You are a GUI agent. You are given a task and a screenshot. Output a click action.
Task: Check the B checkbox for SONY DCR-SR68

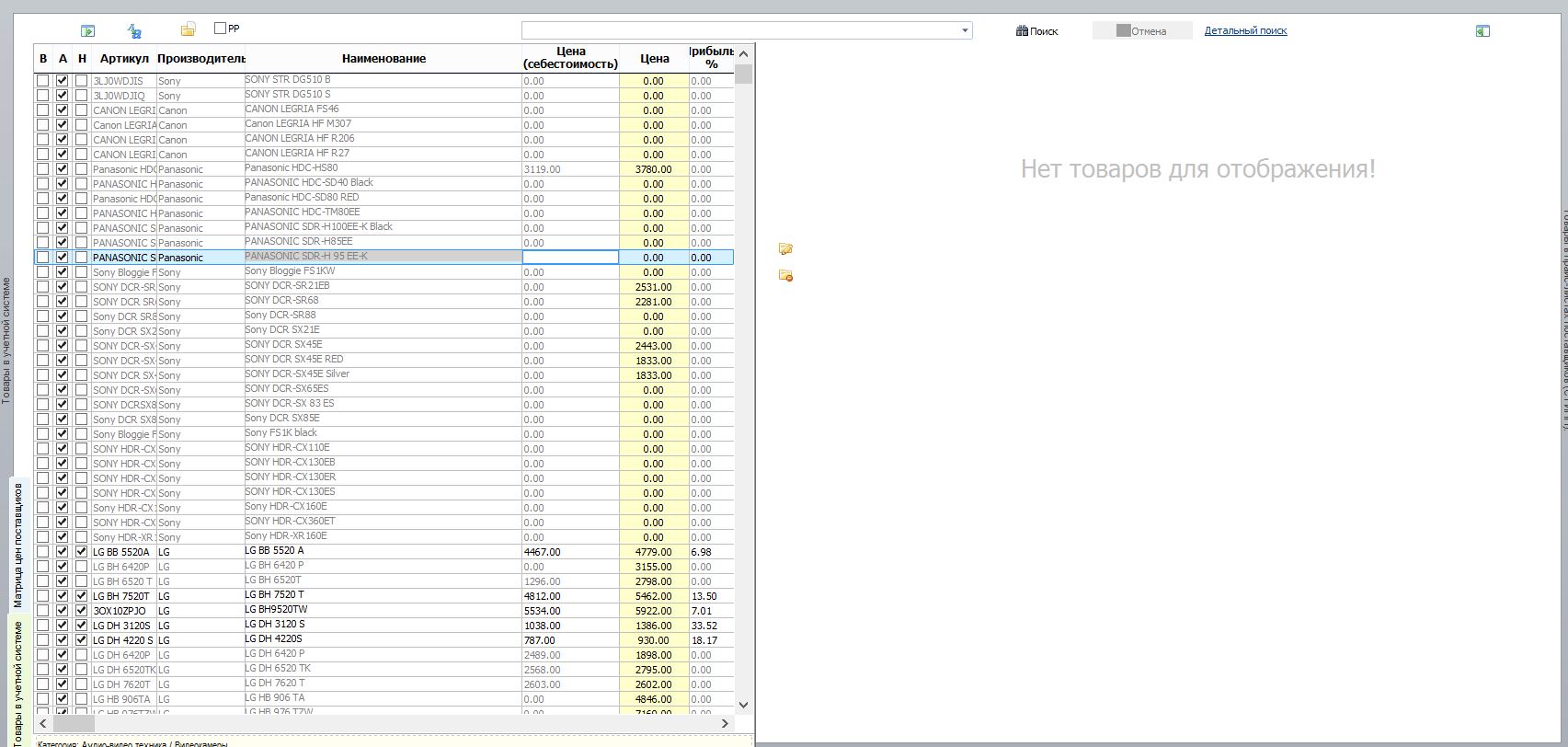tap(42, 302)
